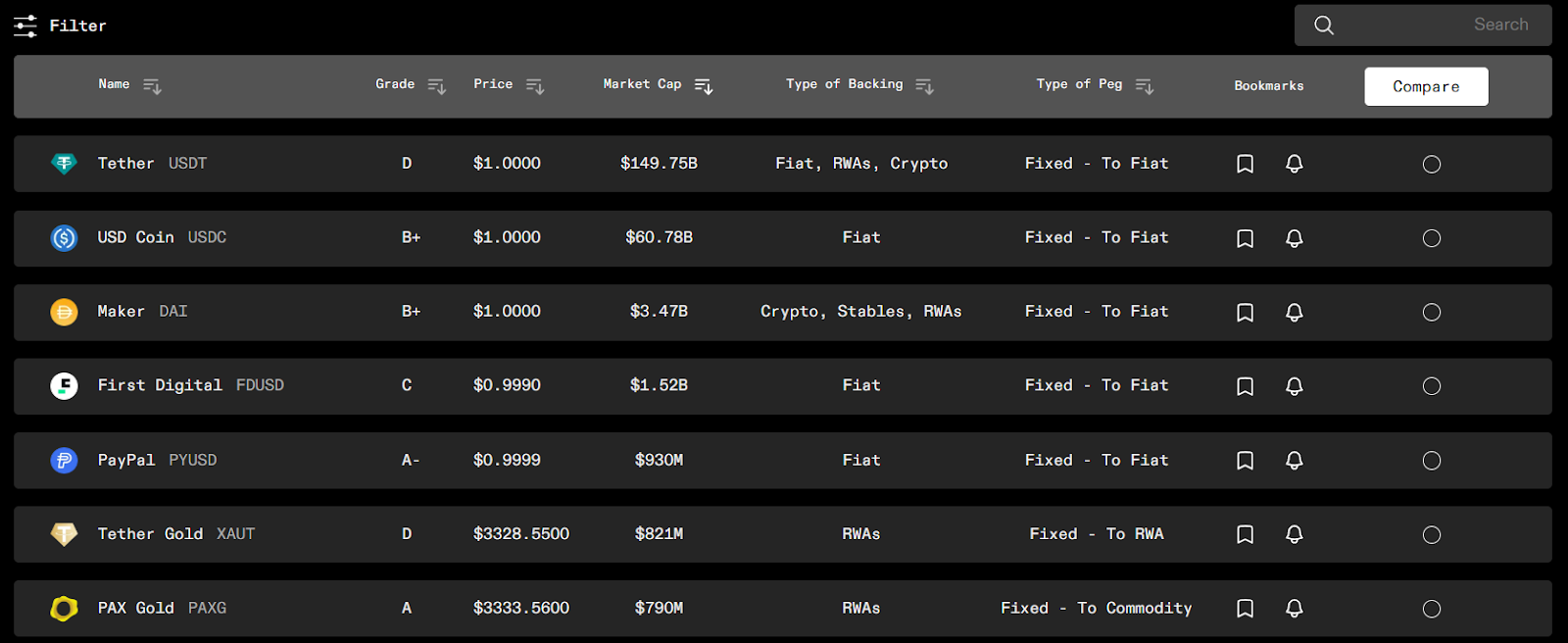
Task: Click the search magnifier icon
Action: coord(1324,25)
